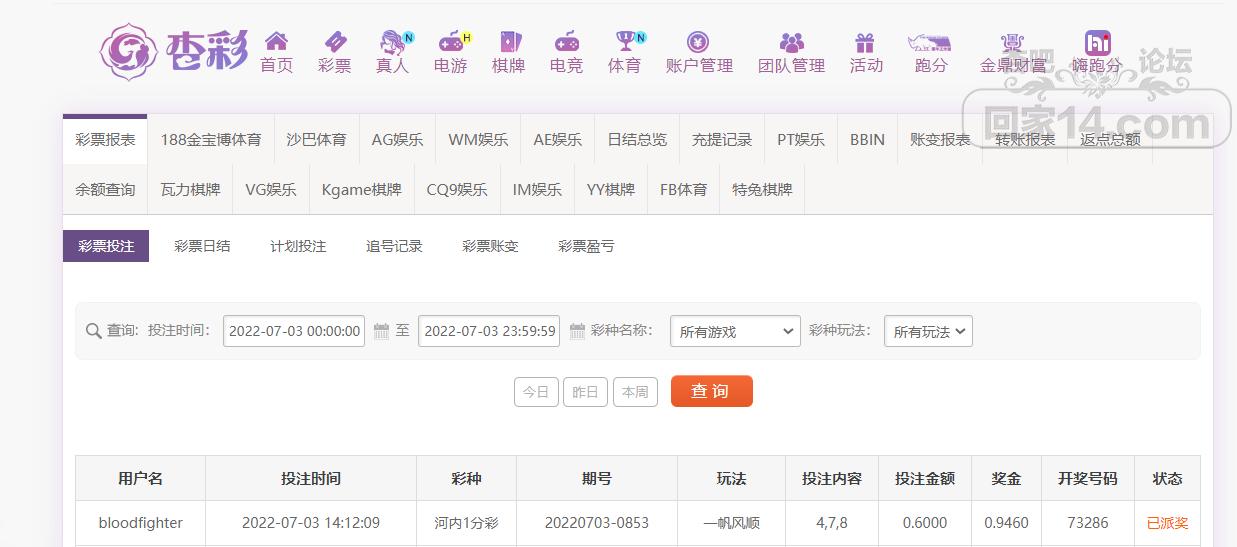Open the 首页 home icon

pyautogui.click(x=276, y=42)
